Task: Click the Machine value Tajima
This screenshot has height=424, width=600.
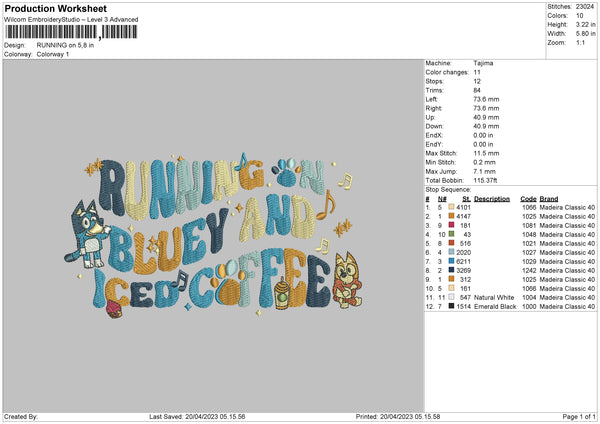Action: point(483,63)
